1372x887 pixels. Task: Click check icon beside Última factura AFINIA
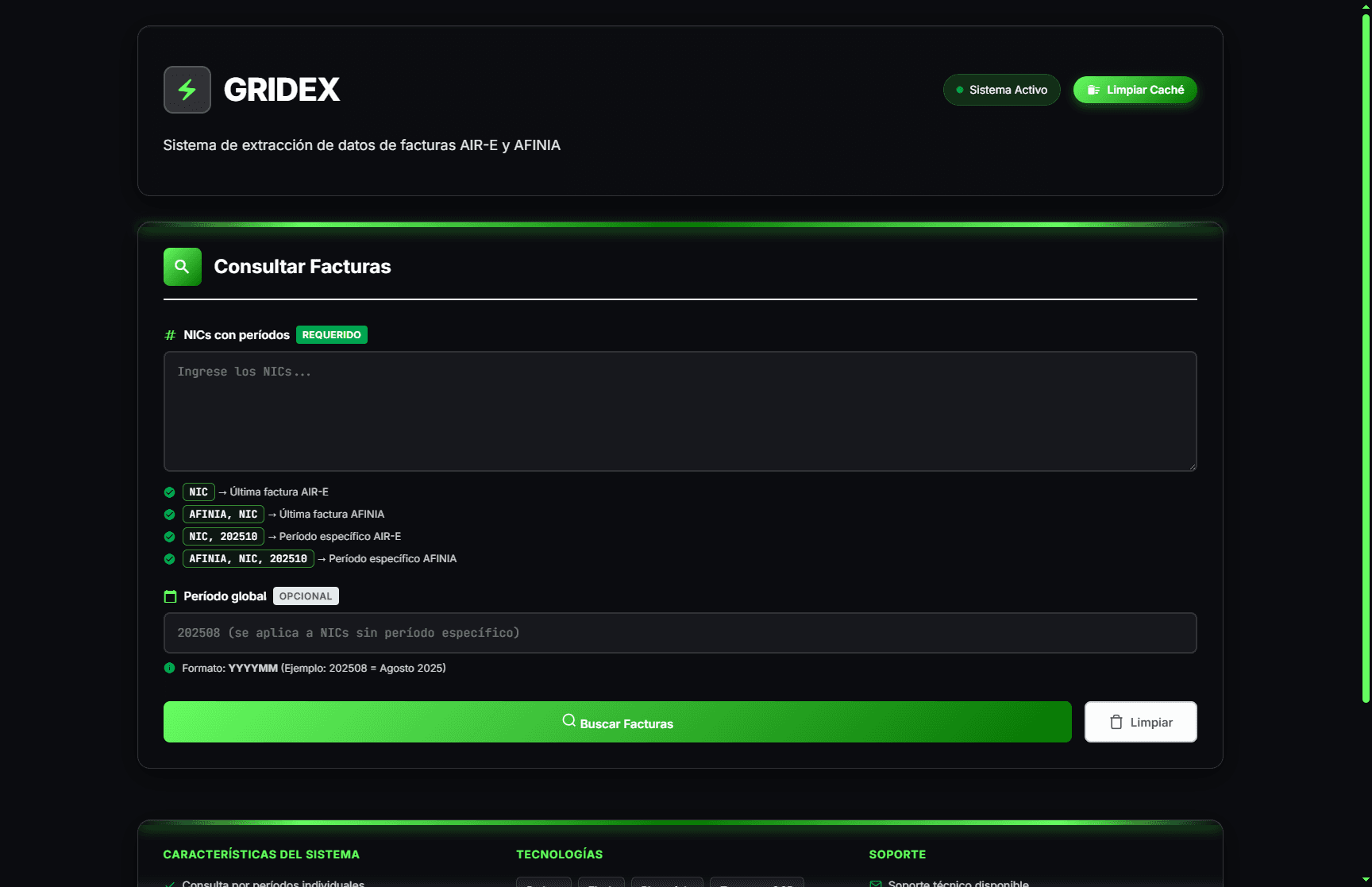pos(169,515)
